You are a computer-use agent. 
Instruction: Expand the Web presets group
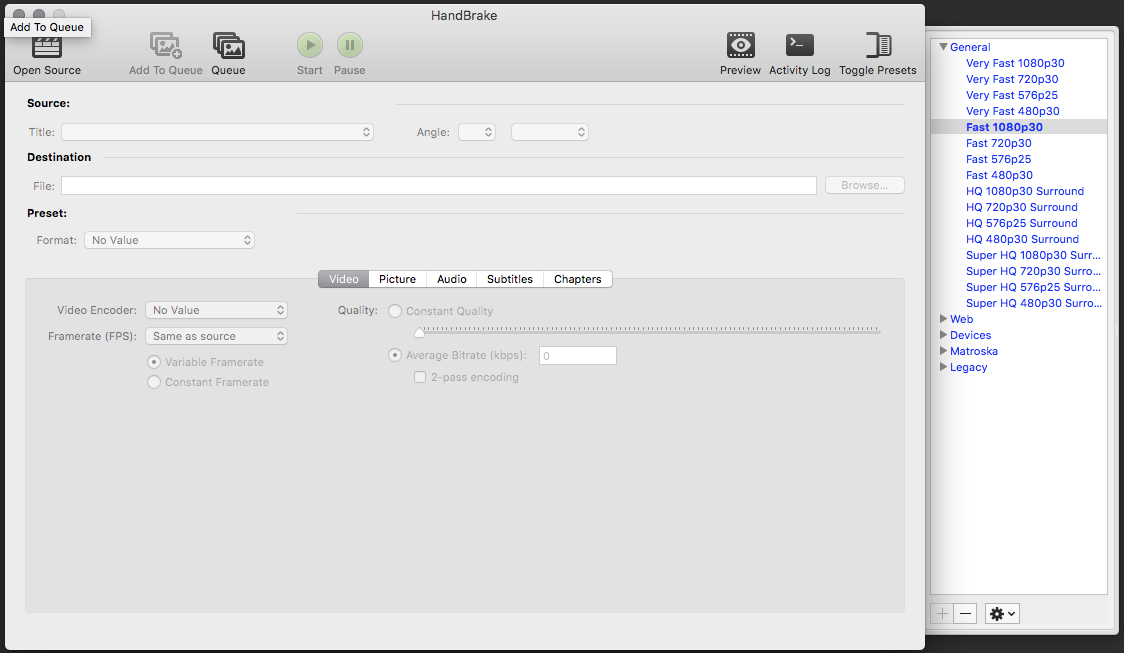point(943,319)
